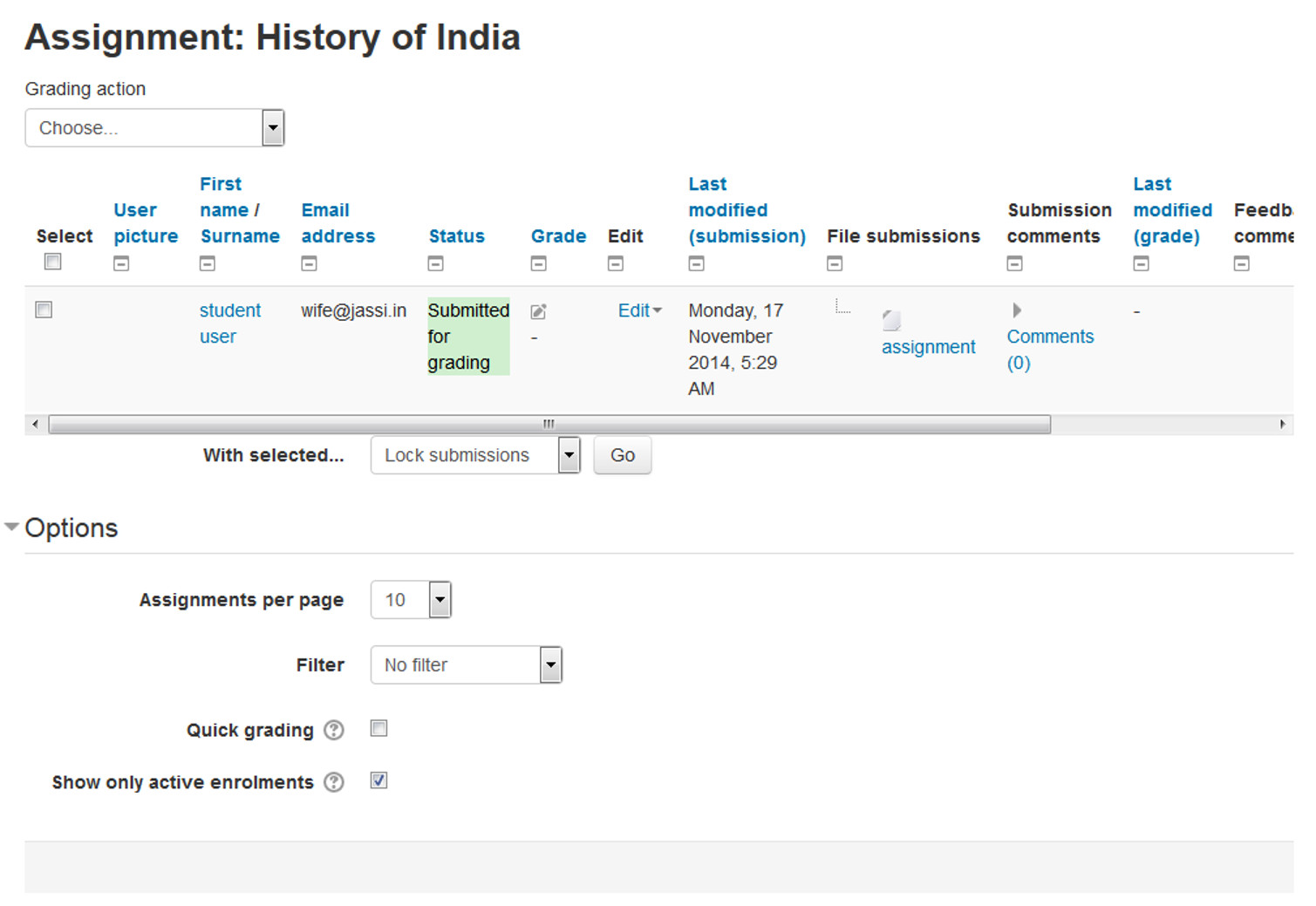This screenshot has height=906, width=1316.
Task: Collapse the Options section
Action: [x=12, y=528]
